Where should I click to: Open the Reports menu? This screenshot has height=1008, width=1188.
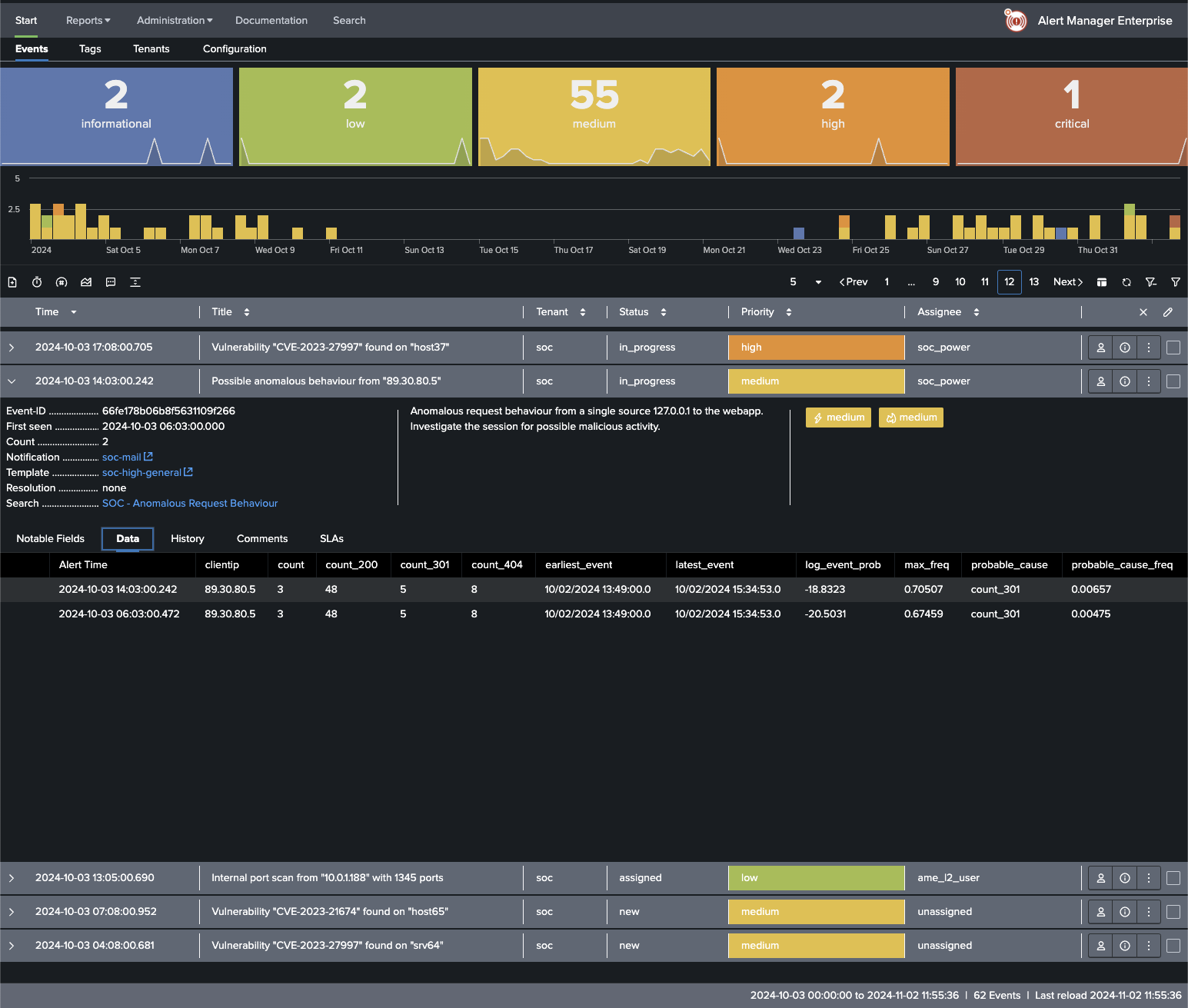(87, 20)
